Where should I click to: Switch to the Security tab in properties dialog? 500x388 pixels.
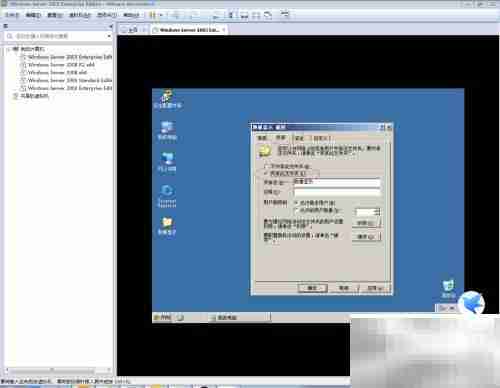pos(299,138)
